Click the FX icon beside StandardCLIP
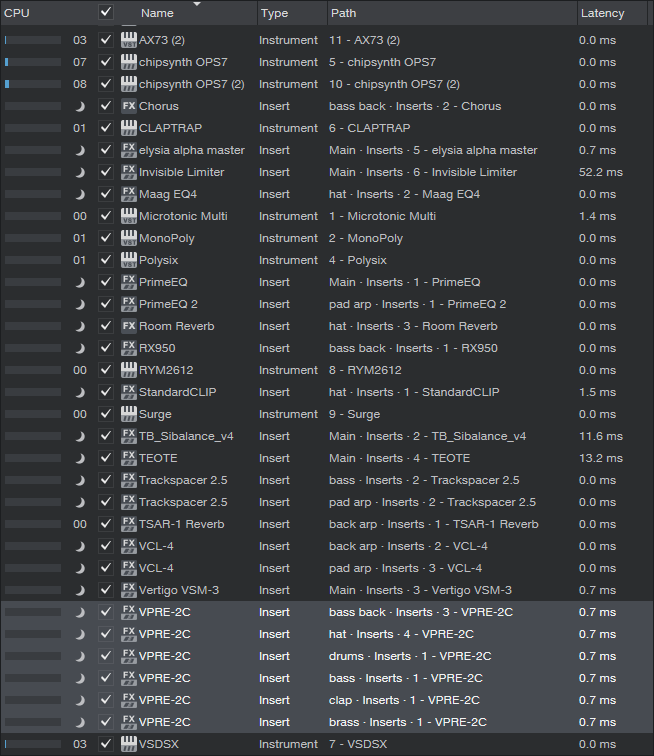This screenshot has width=654, height=756. pos(128,392)
